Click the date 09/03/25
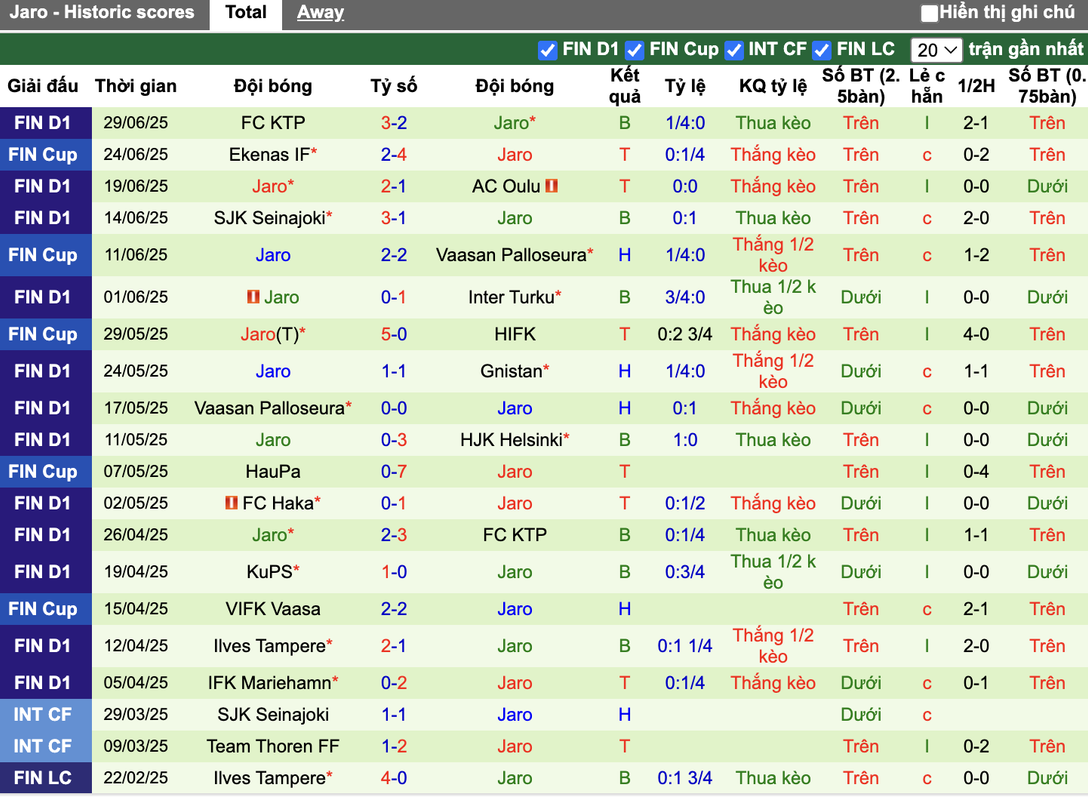 click(x=136, y=747)
